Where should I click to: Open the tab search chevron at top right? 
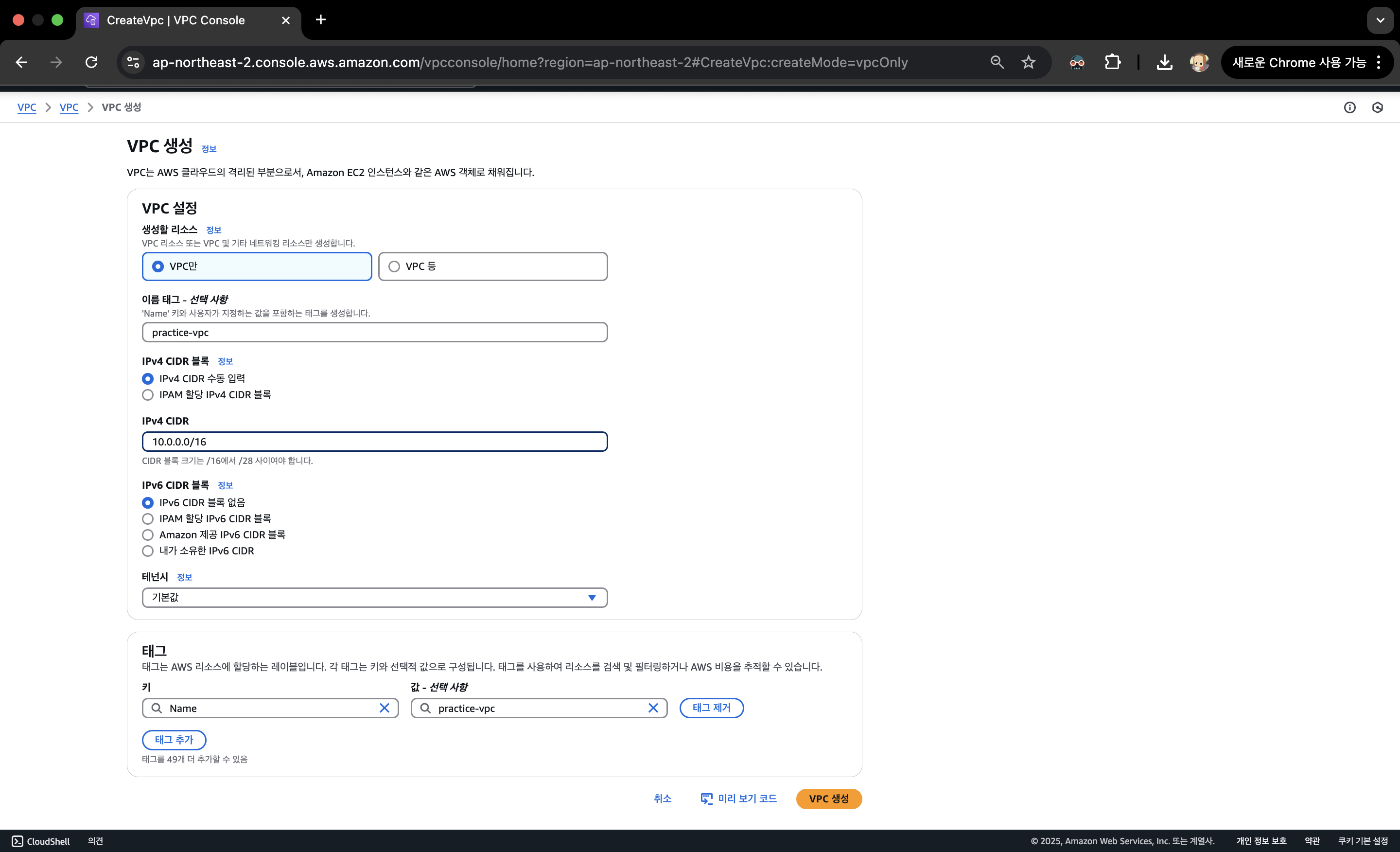[1380, 20]
